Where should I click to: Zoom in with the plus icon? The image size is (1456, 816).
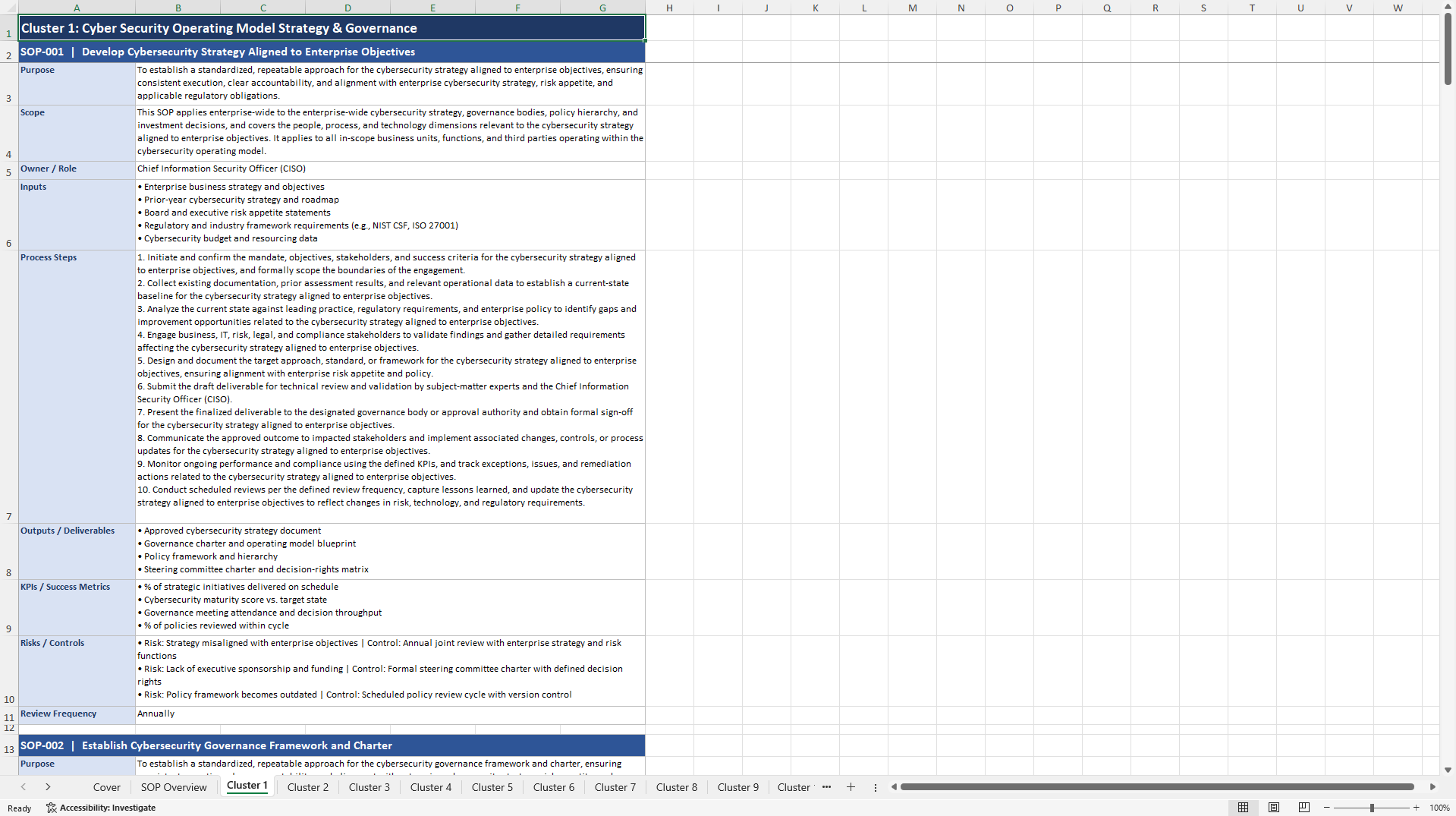(1416, 808)
